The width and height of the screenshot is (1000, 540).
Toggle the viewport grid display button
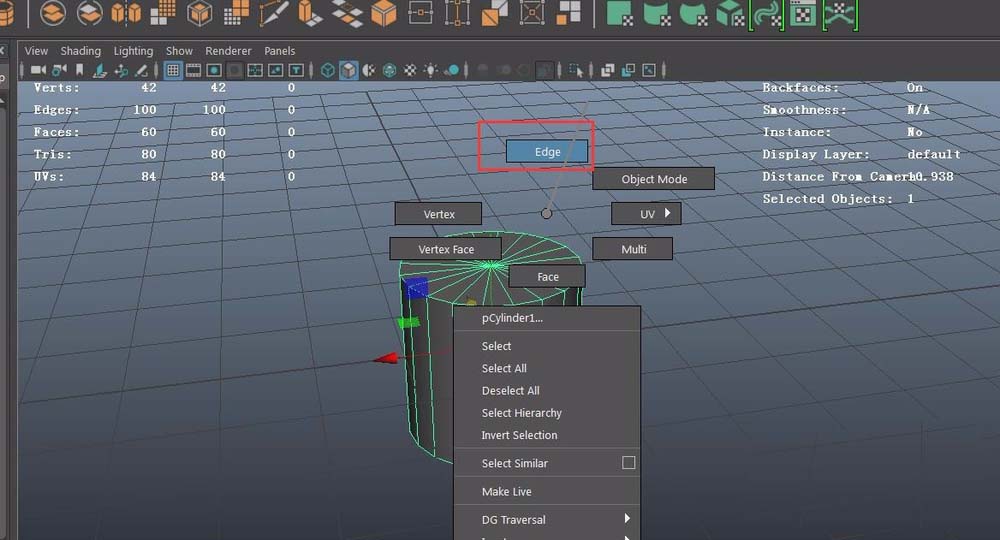click(x=172, y=70)
